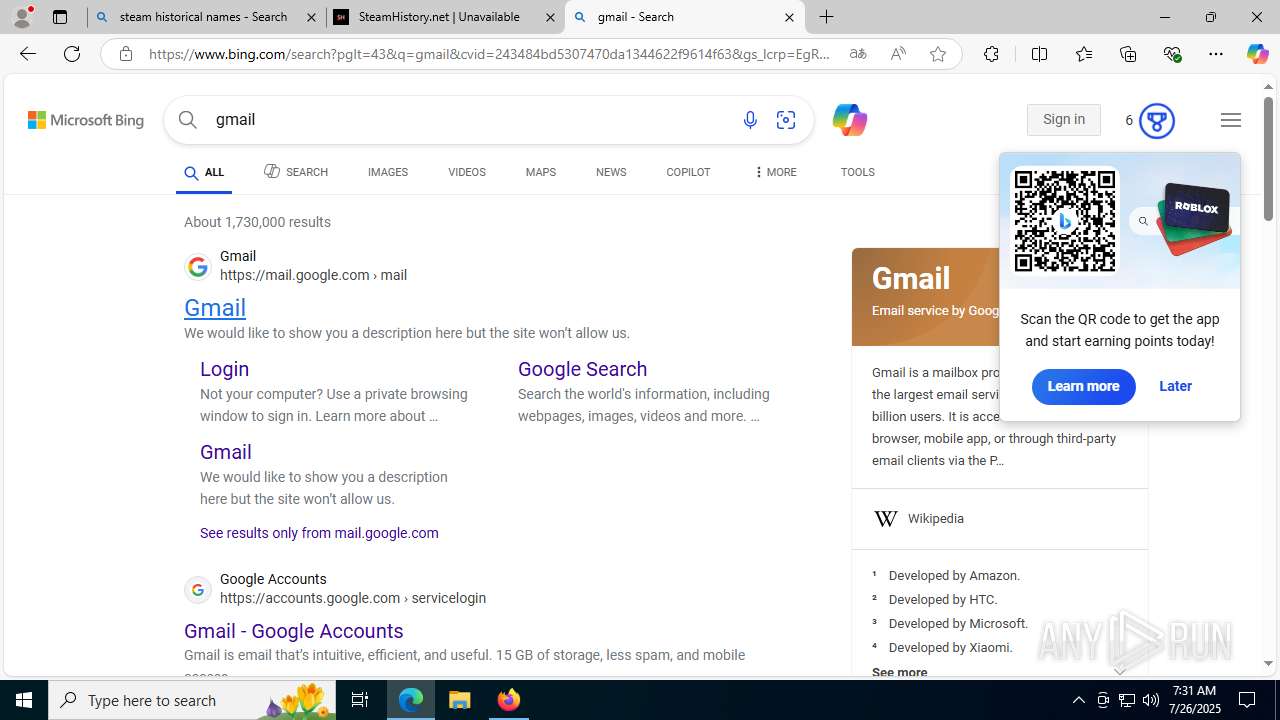Image resolution: width=1280 pixels, height=720 pixels.
Task: Dismiss popup with Later
Action: click(1175, 386)
